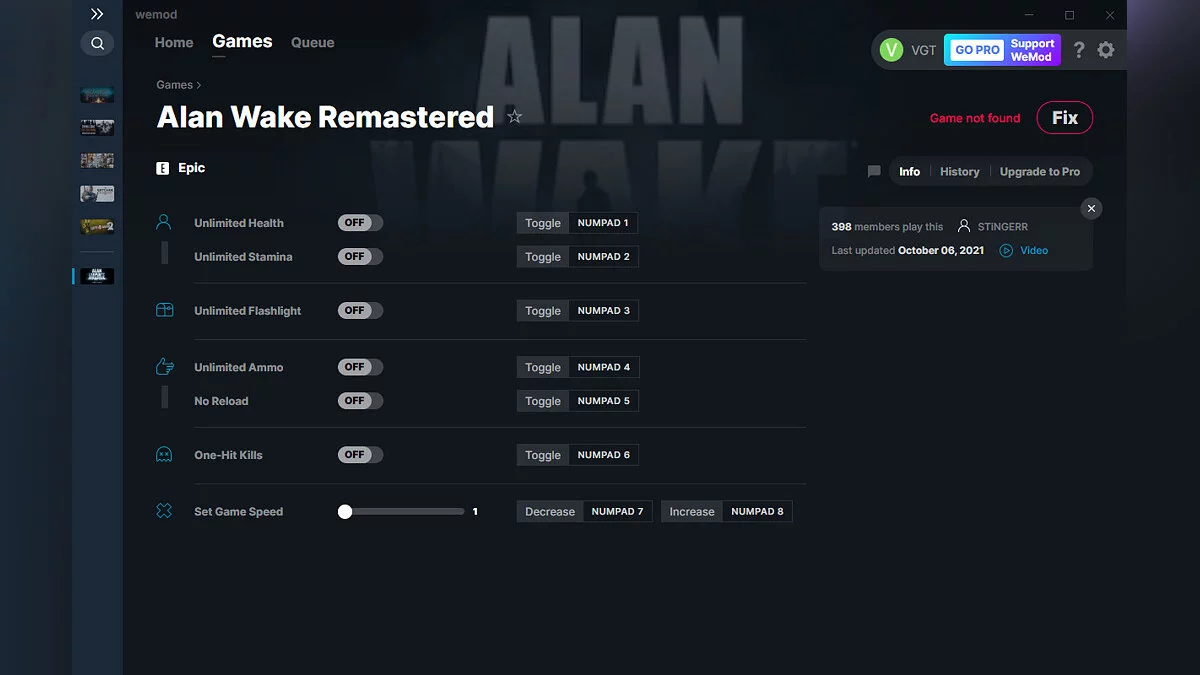This screenshot has width=1200, height=675.
Task: Turn on the Unlimited Stamina switch
Action: (359, 256)
